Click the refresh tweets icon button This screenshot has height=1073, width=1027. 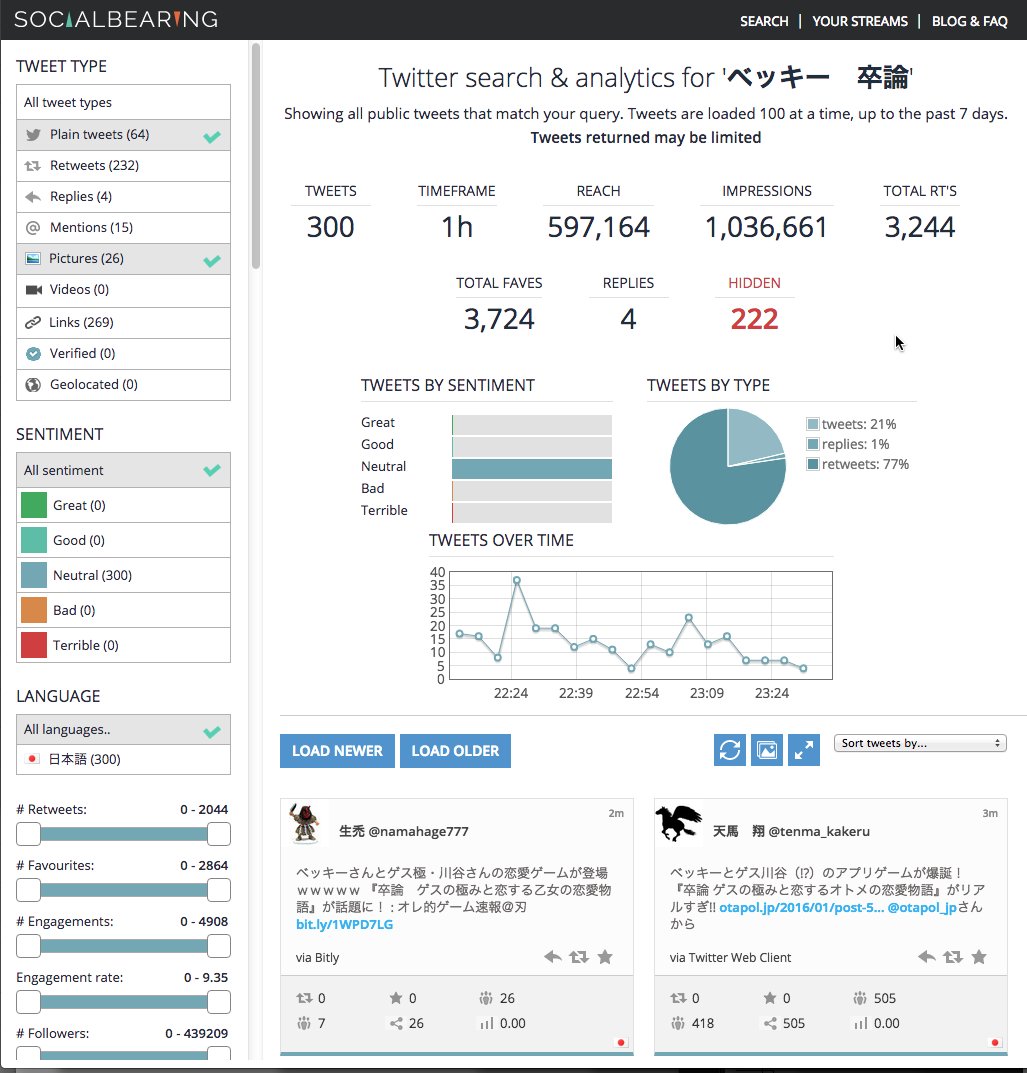coord(729,750)
